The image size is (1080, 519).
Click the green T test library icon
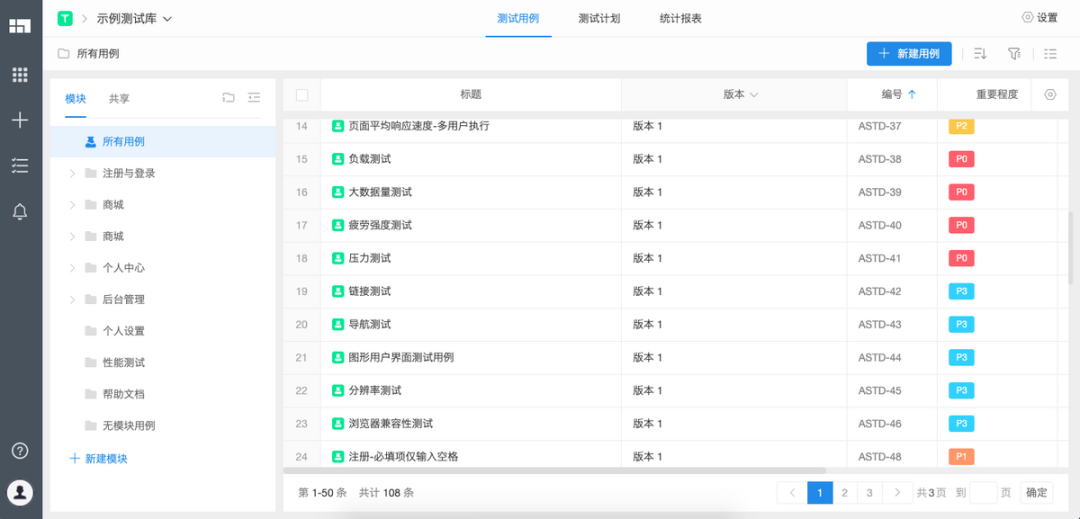click(65, 19)
